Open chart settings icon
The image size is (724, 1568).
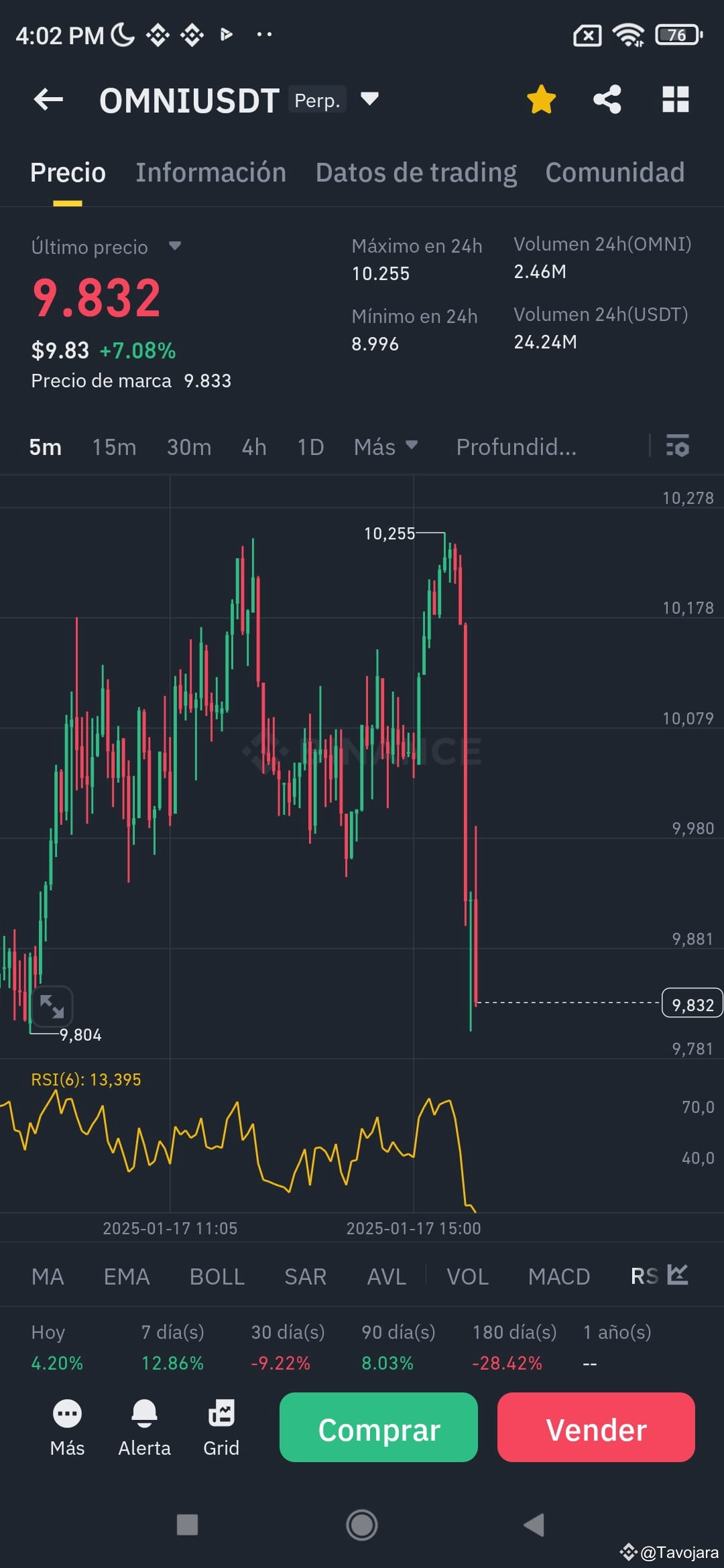(678, 446)
